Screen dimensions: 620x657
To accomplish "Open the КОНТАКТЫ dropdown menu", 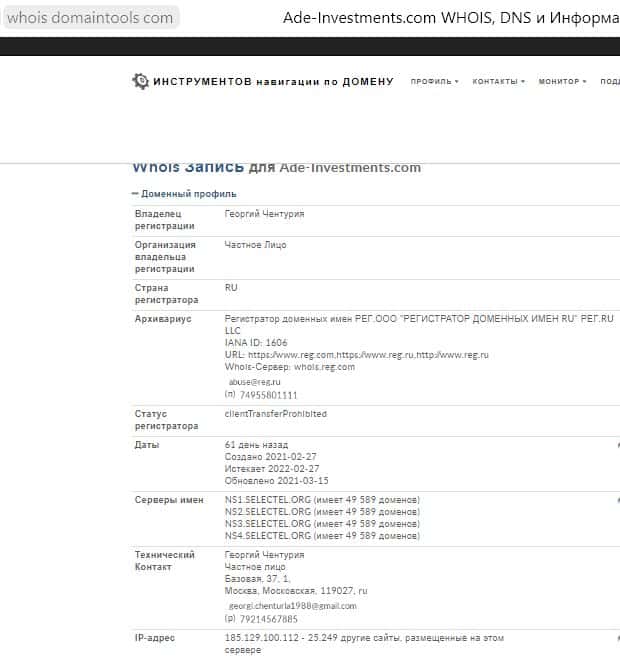I will (499, 81).
